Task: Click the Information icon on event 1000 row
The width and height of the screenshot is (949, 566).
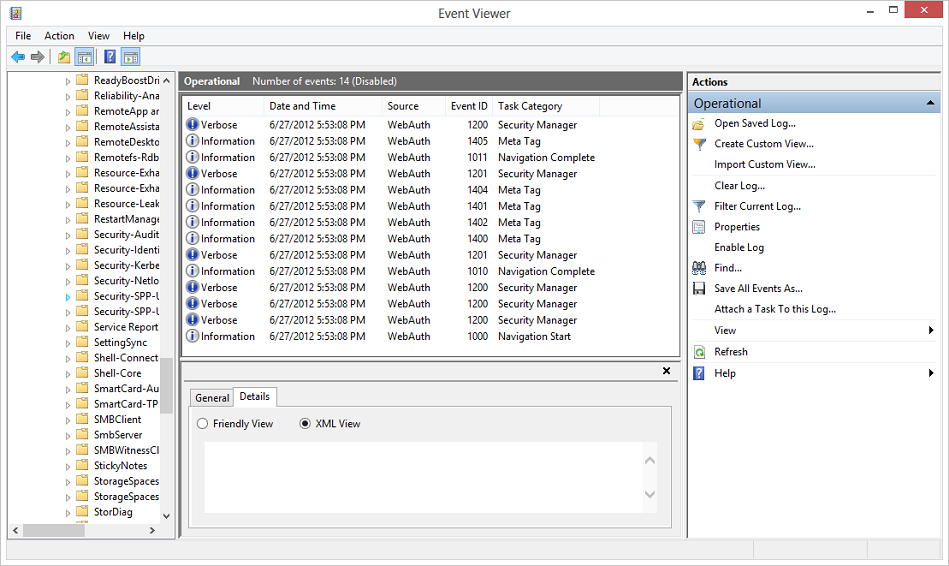Action: [x=192, y=336]
